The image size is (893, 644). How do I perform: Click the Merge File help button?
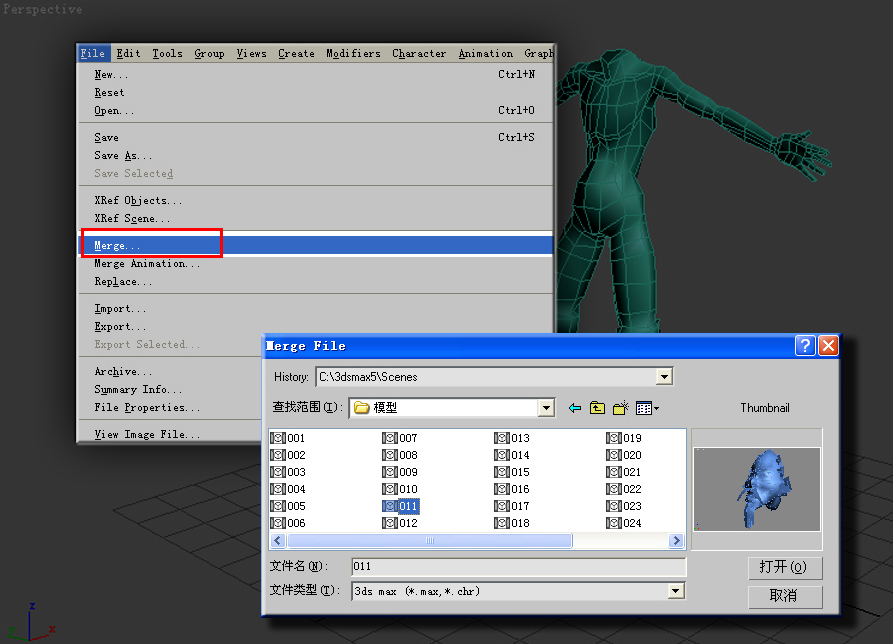(806, 346)
